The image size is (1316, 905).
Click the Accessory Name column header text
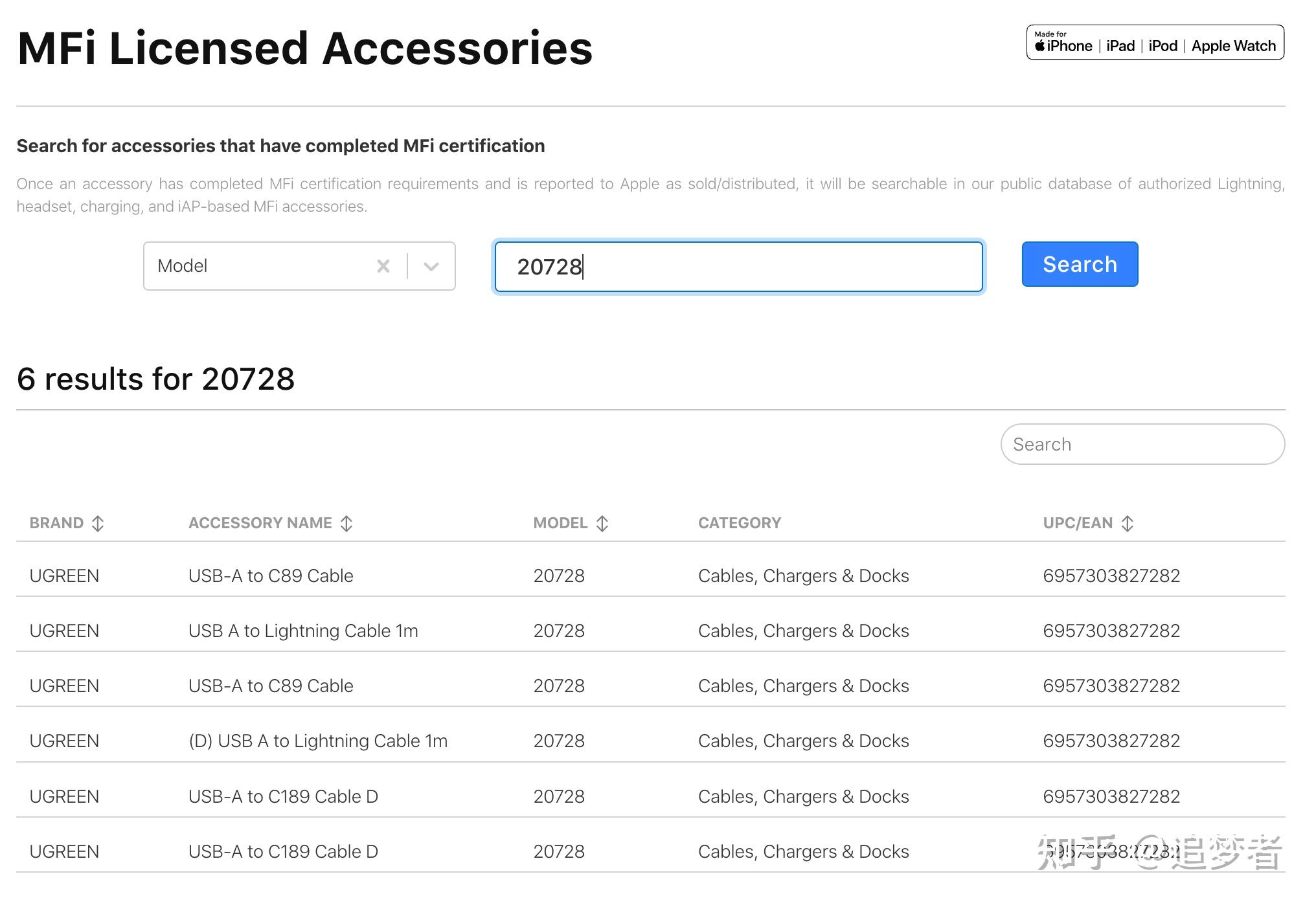coord(260,523)
